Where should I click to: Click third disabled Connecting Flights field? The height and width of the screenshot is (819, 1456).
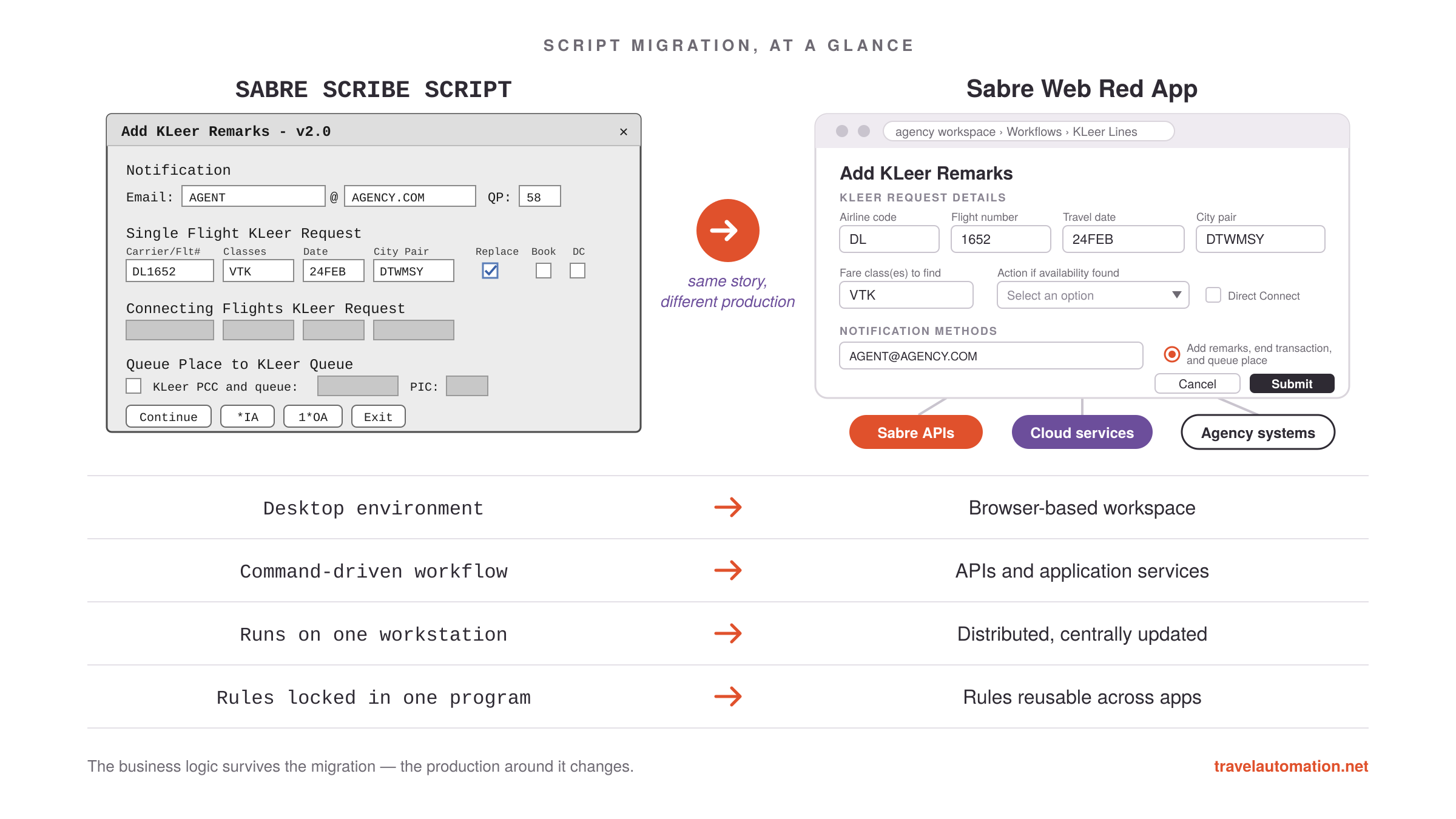[334, 330]
